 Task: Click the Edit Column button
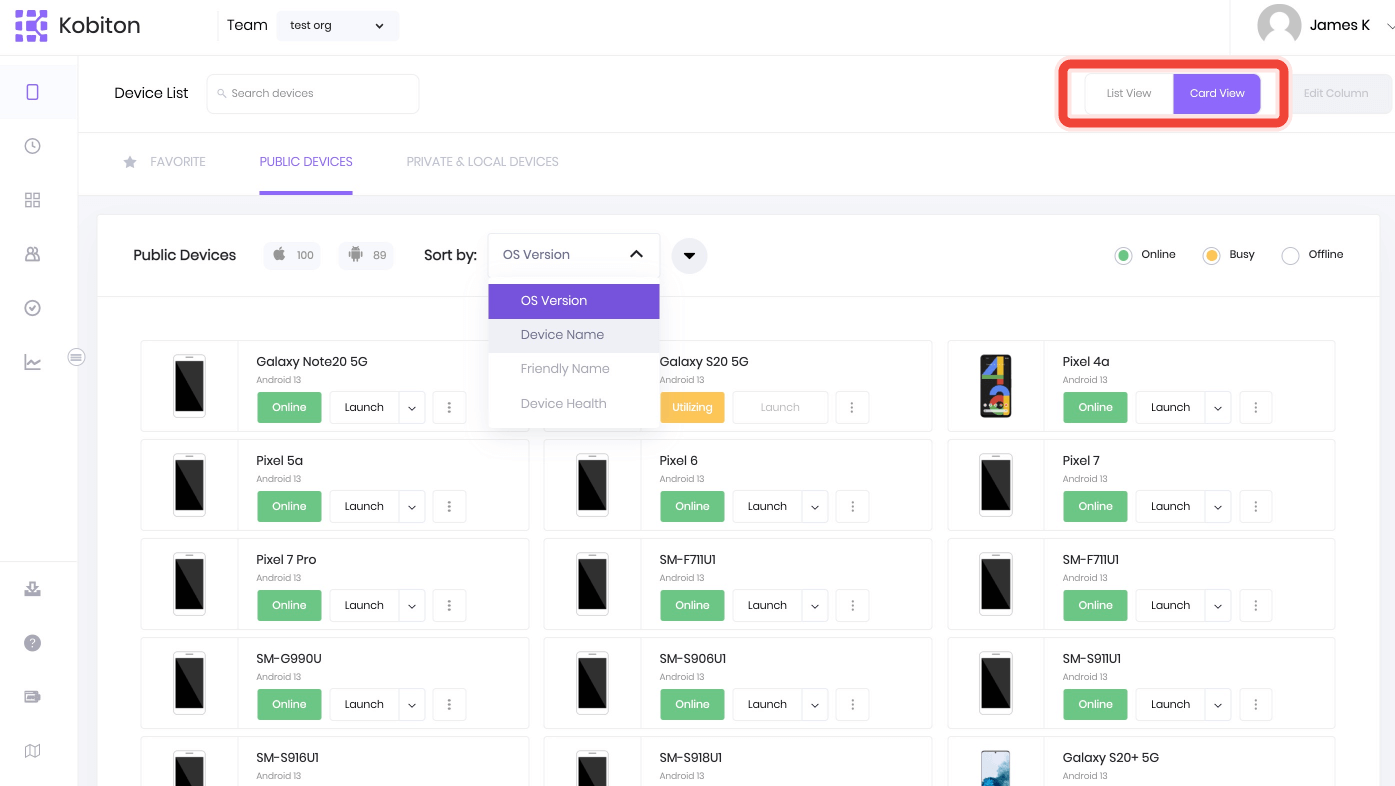1335,93
